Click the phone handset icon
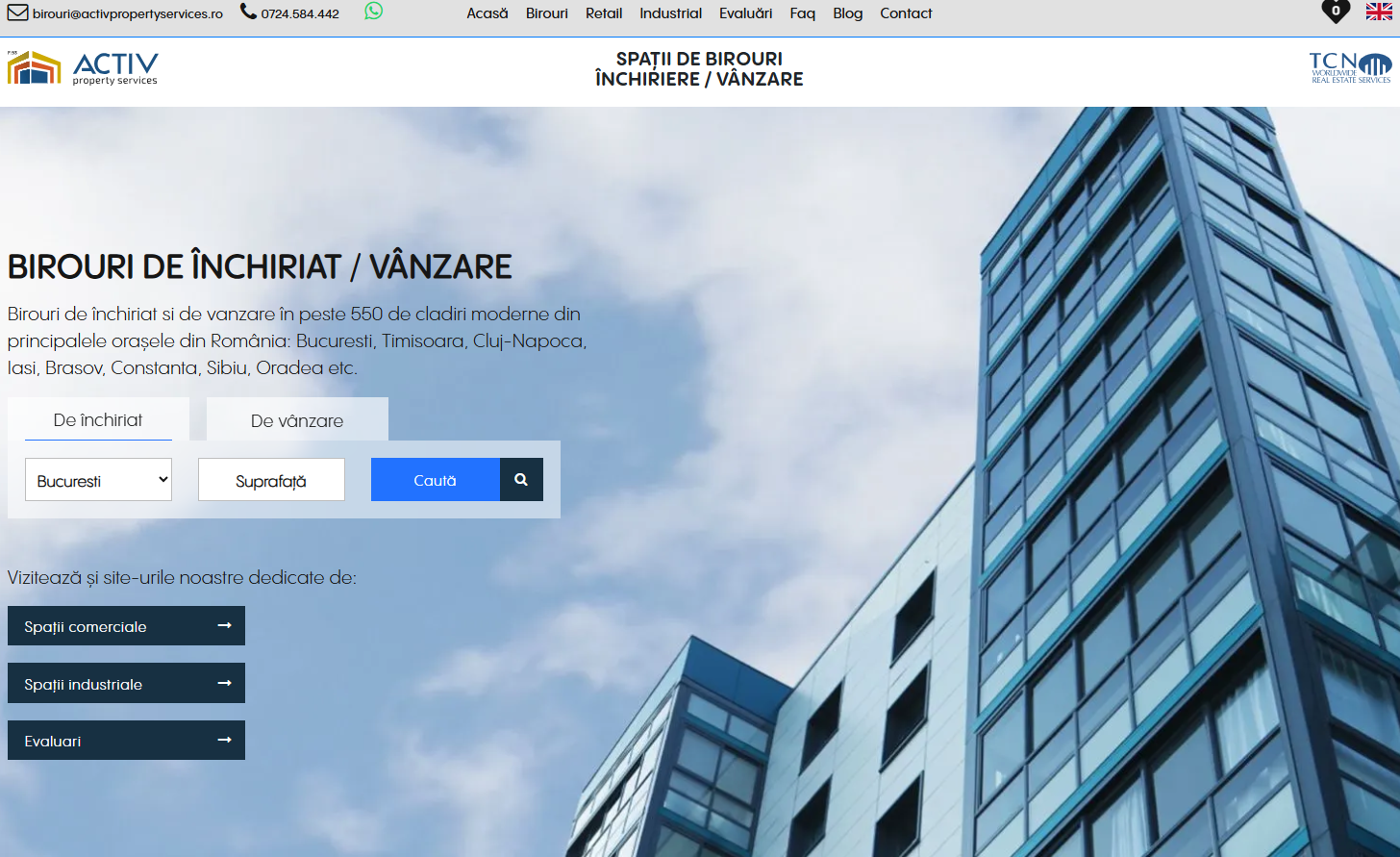Image resolution: width=1400 pixels, height=857 pixels. 248,13
